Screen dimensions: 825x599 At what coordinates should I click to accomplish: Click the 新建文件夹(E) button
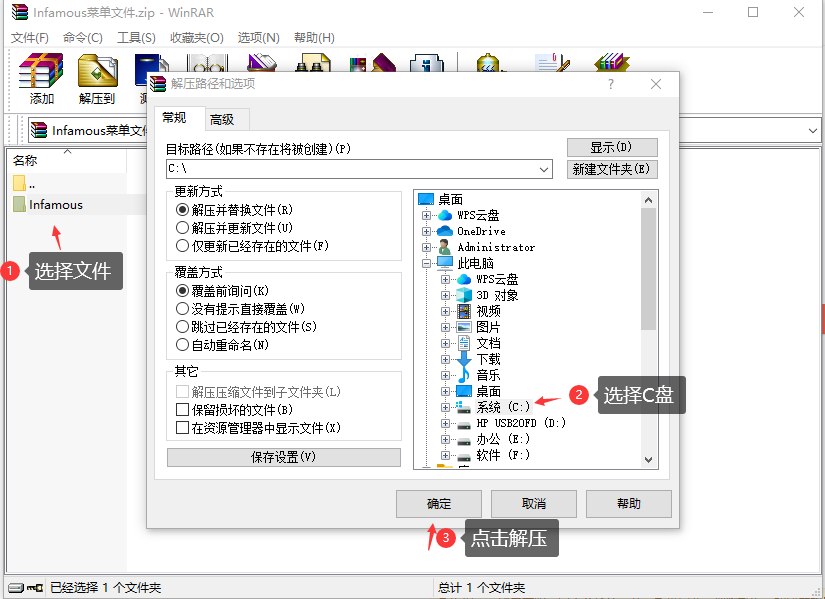[x=612, y=169]
